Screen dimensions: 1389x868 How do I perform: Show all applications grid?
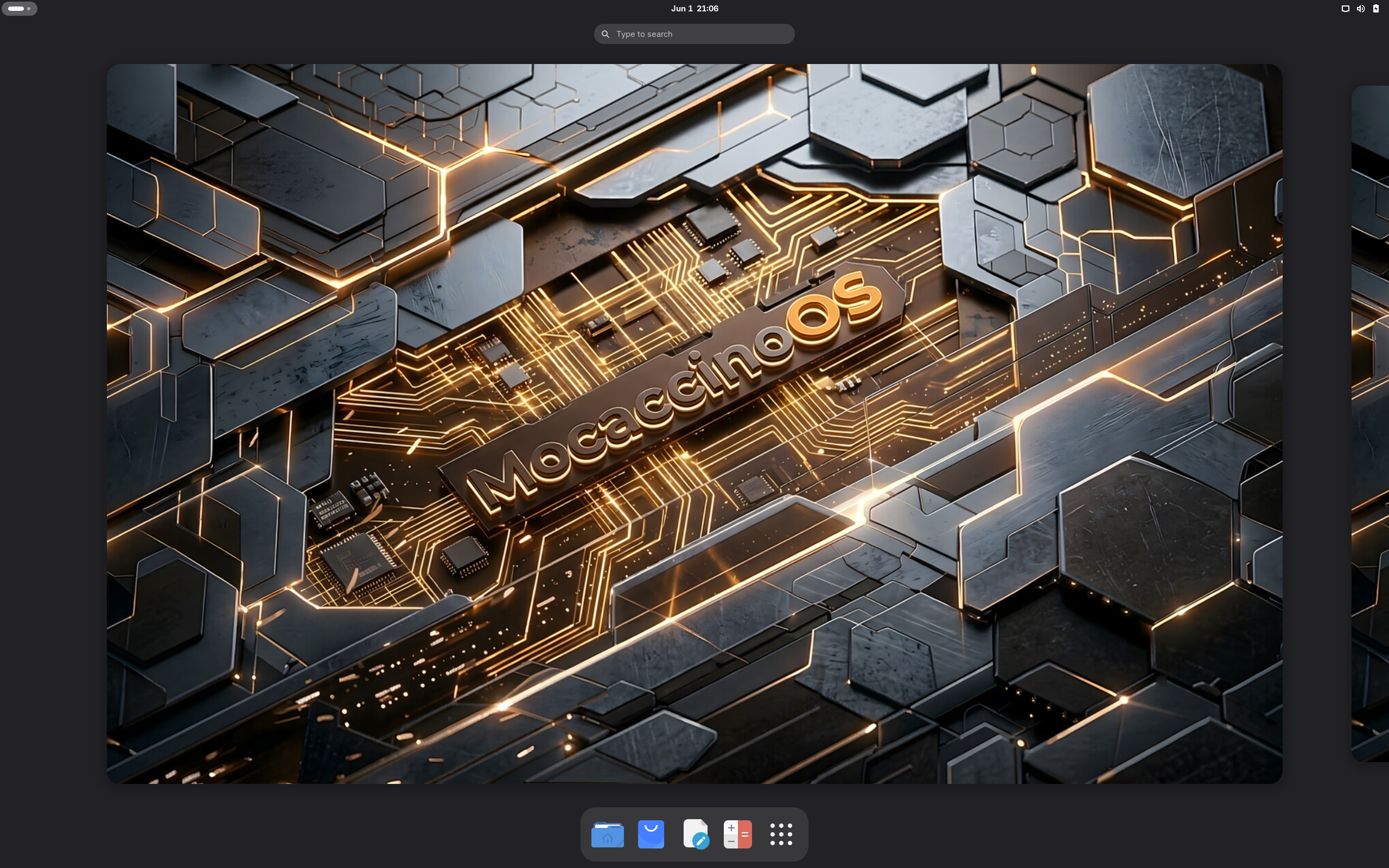coord(781,834)
